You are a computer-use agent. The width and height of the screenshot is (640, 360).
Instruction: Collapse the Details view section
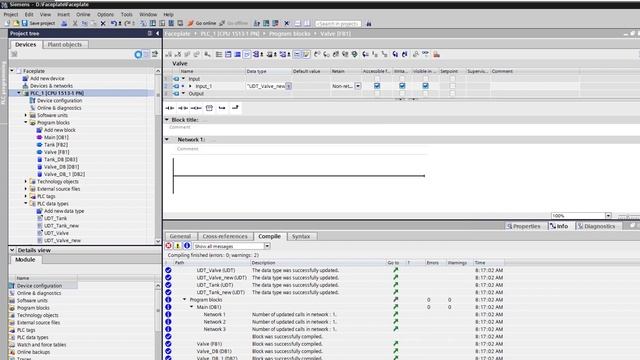click(12, 250)
